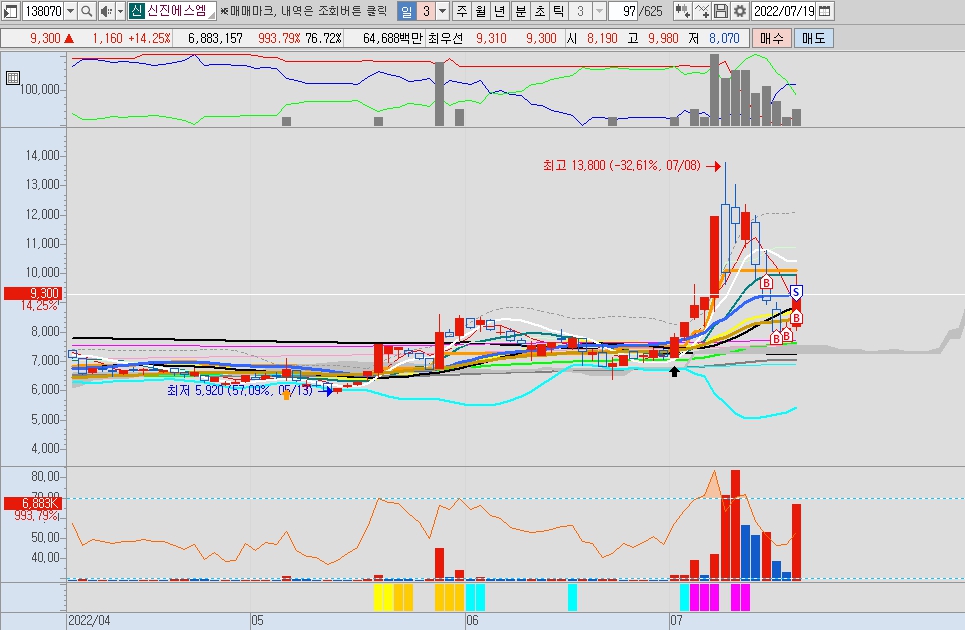Click the black up arrow signal marker
965x630 pixels.
[x=675, y=371]
